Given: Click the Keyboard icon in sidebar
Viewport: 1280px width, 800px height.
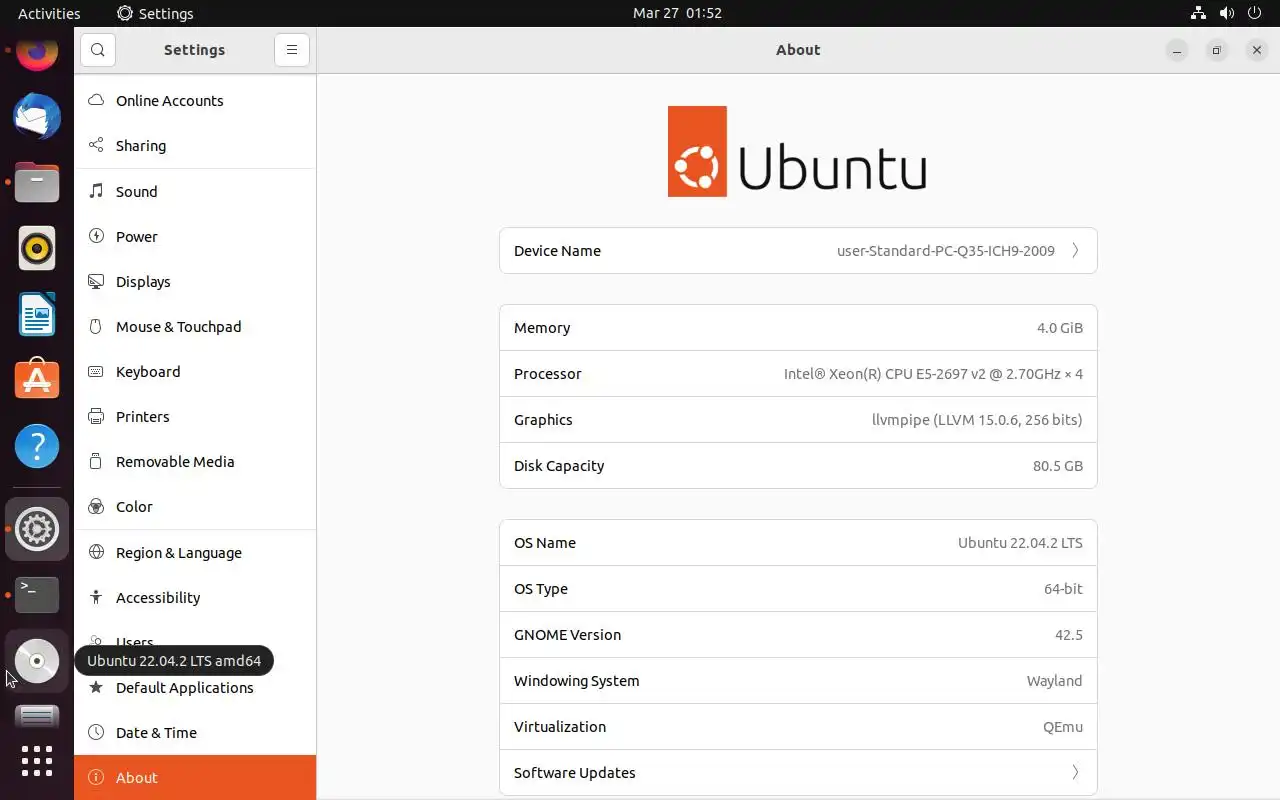Looking at the screenshot, I should pos(96,371).
